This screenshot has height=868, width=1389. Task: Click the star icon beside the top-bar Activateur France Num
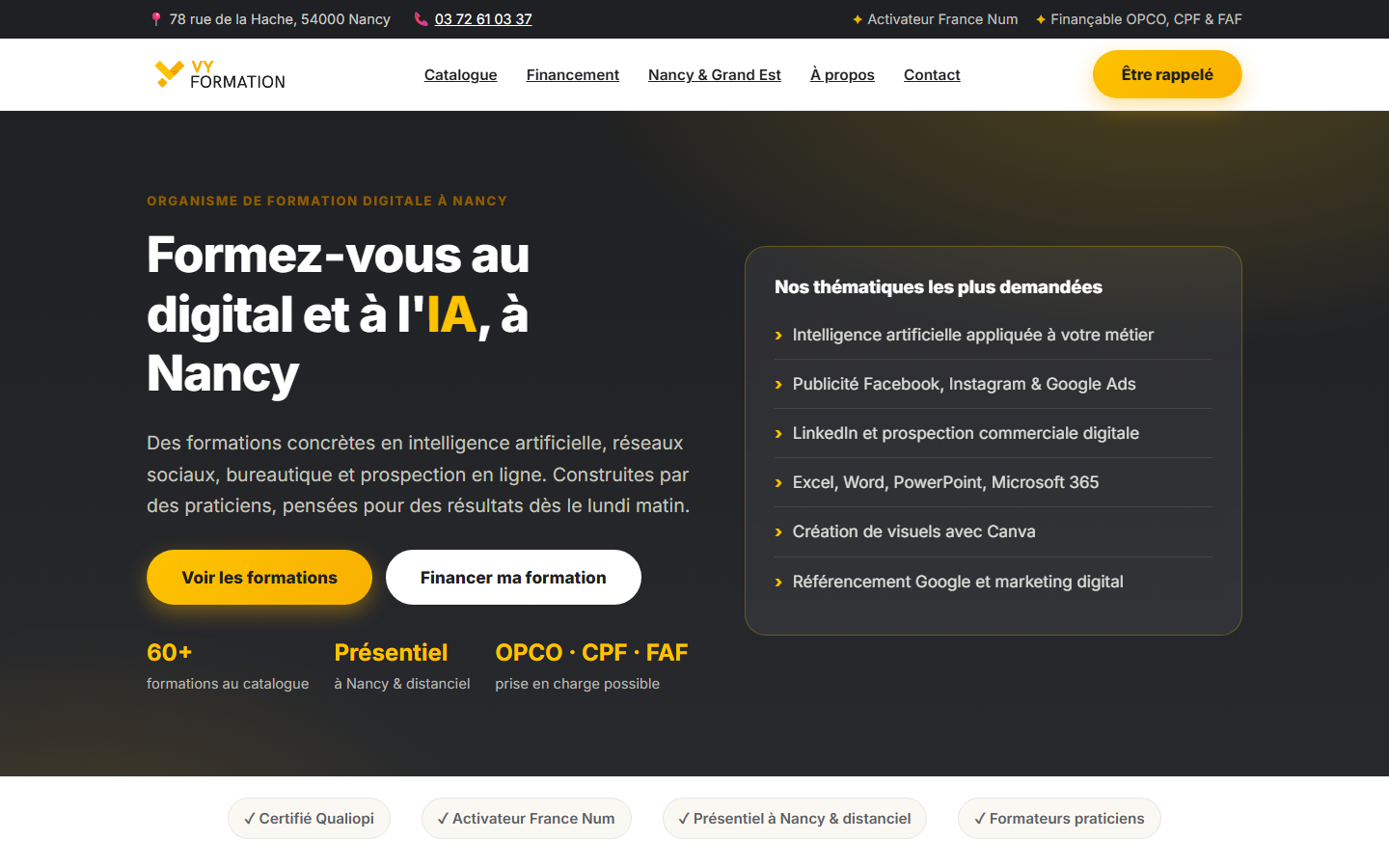click(858, 19)
